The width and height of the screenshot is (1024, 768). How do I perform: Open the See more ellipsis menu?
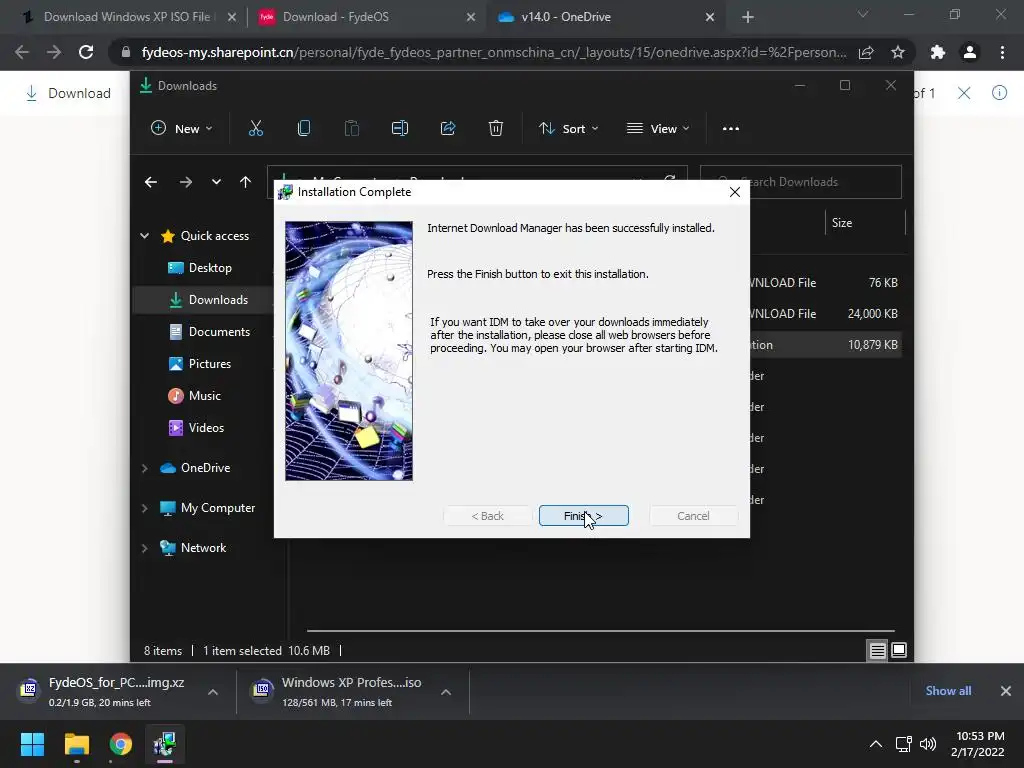click(x=731, y=129)
